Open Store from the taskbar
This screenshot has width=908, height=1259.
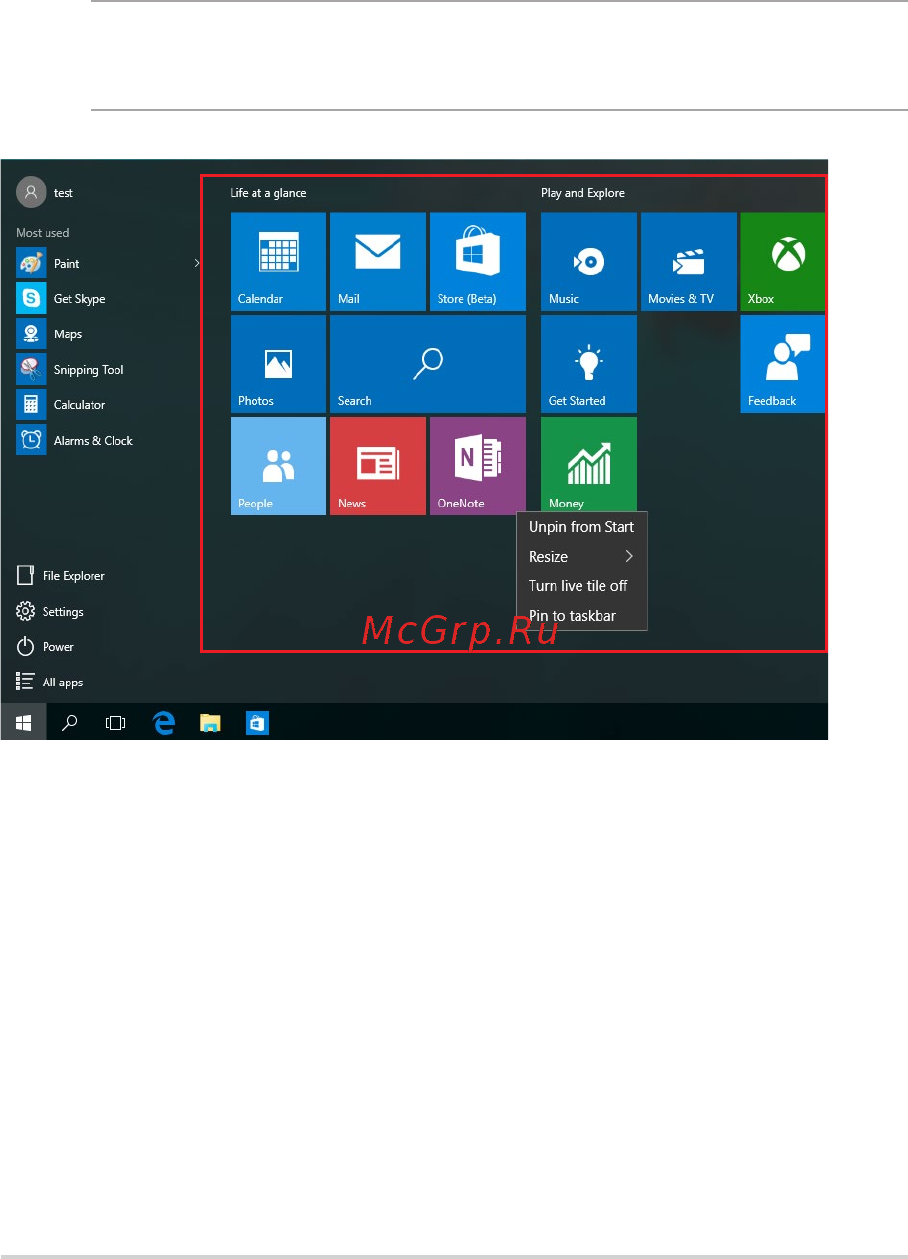pos(257,722)
